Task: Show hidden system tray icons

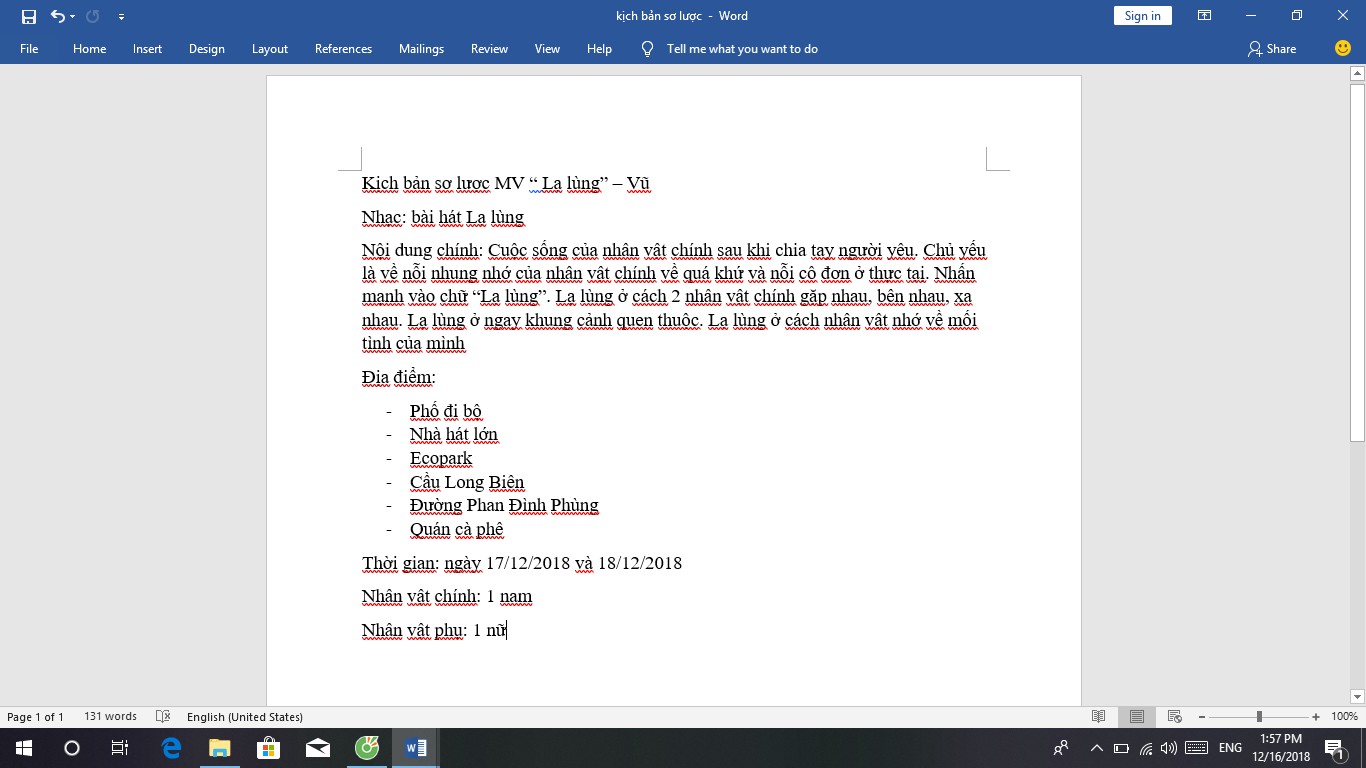Action: click(1097, 748)
